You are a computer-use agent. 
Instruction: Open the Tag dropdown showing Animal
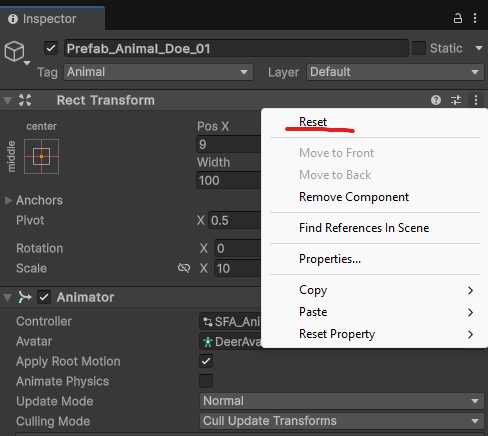[x=158, y=72]
